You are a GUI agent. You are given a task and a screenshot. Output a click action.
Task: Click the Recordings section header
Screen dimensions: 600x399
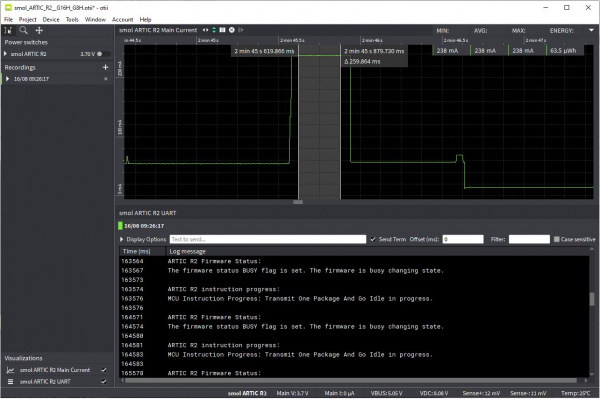point(20,67)
